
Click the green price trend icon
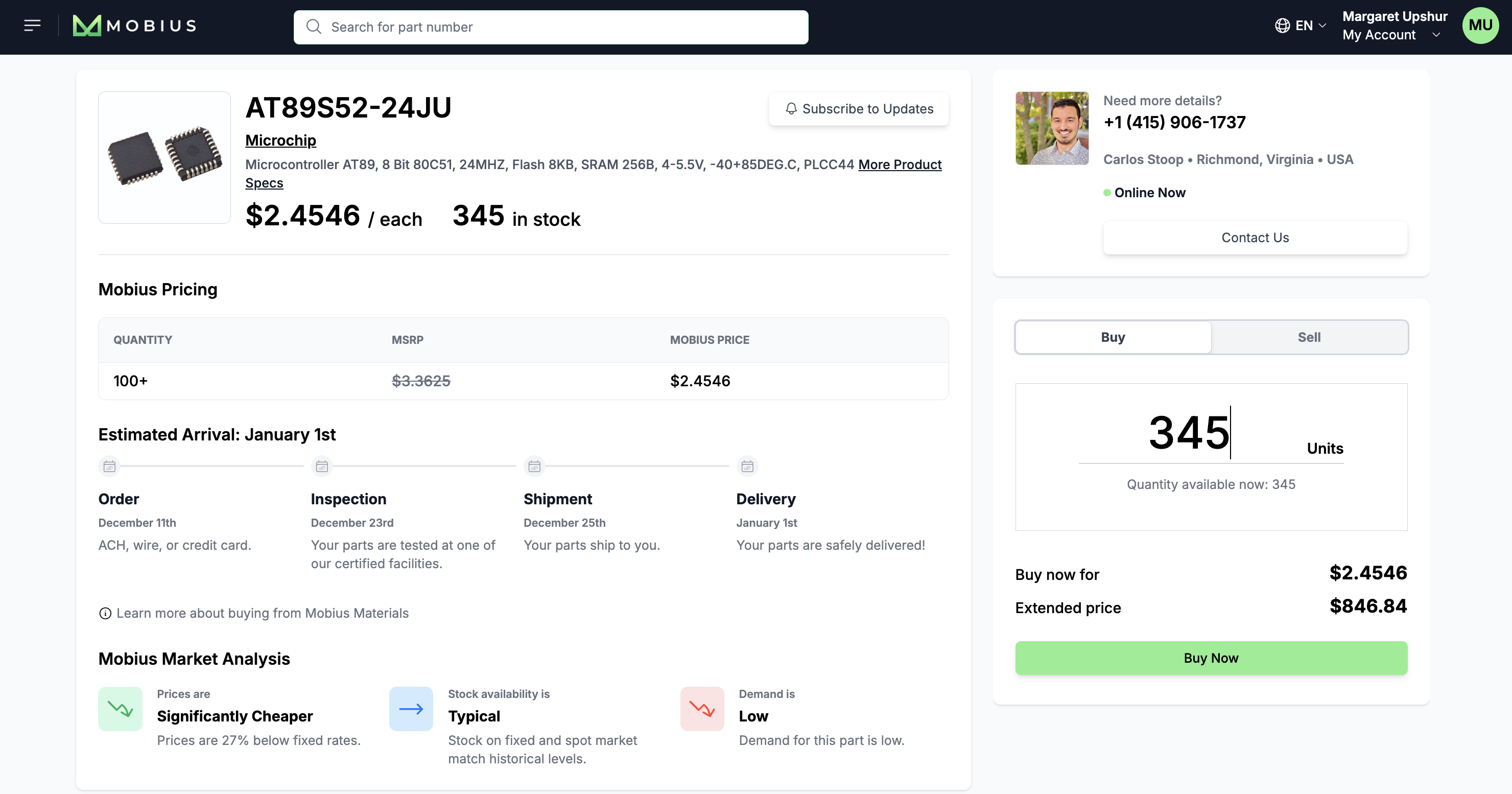[121, 709]
